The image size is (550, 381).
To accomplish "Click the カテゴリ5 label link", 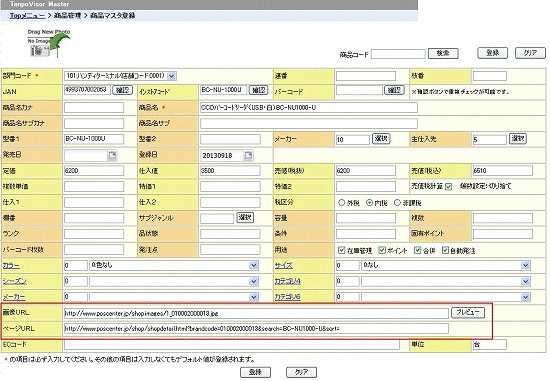I will coord(288,297).
